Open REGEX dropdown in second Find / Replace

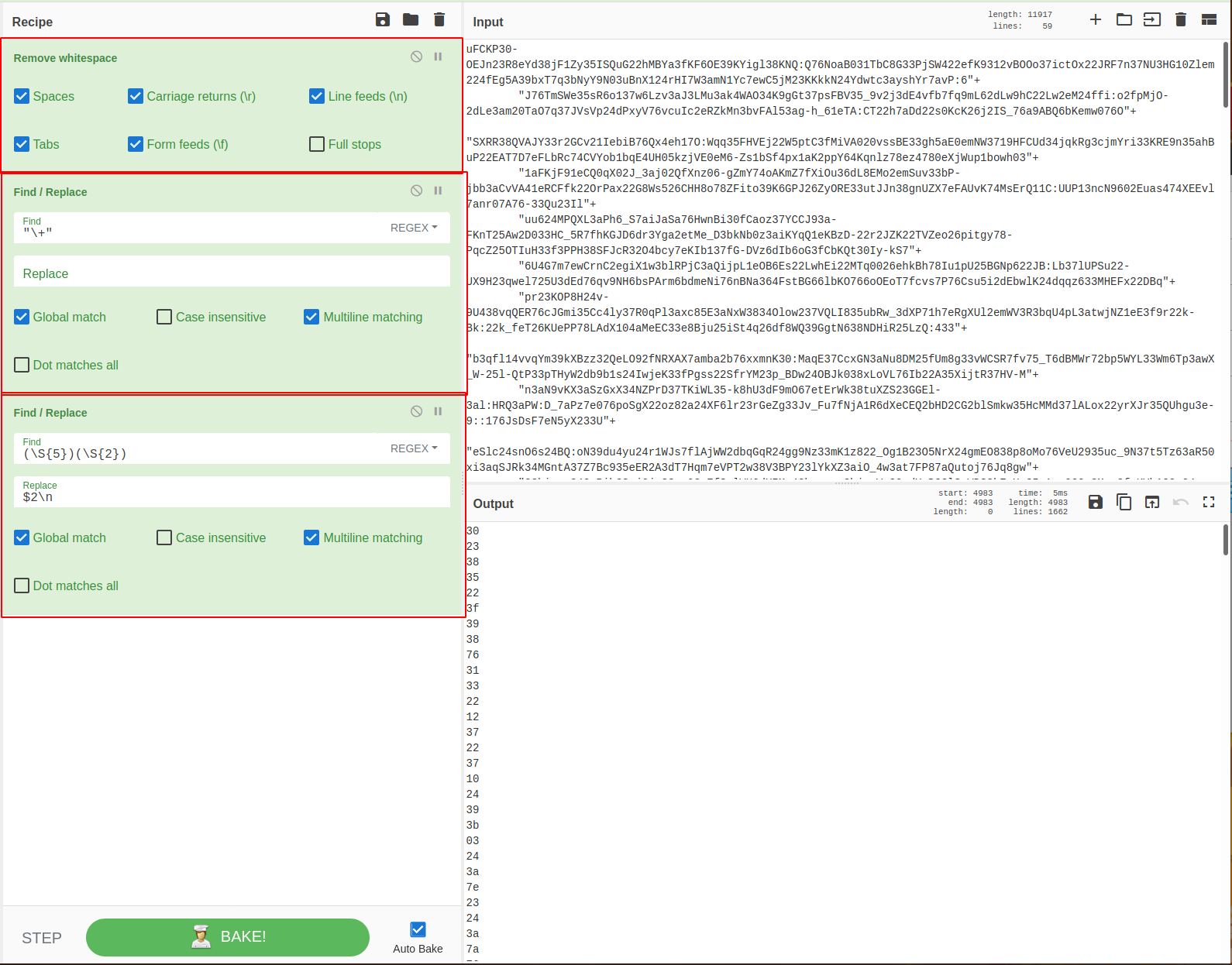(x=414, y=448)
